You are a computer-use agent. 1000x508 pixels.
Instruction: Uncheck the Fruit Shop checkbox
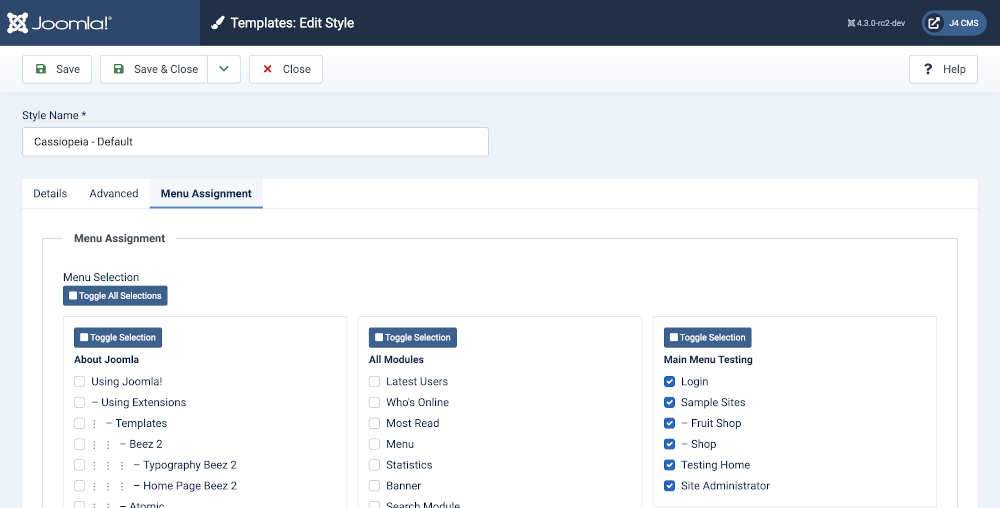[670, 423]
